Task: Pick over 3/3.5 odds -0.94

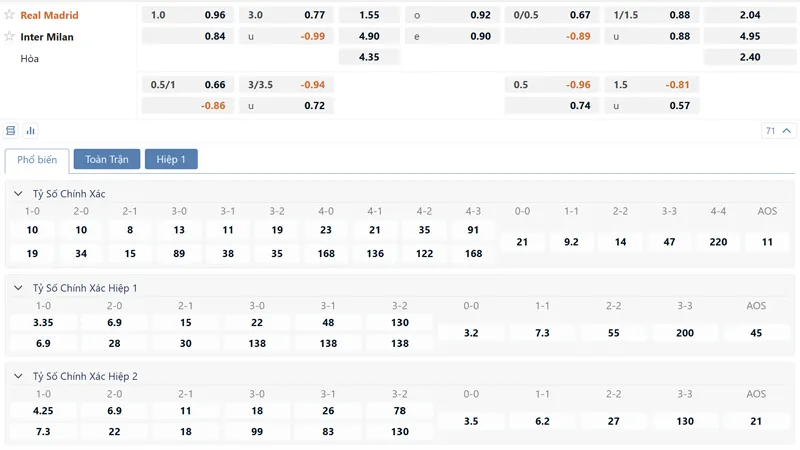Action: pos(286,85)
